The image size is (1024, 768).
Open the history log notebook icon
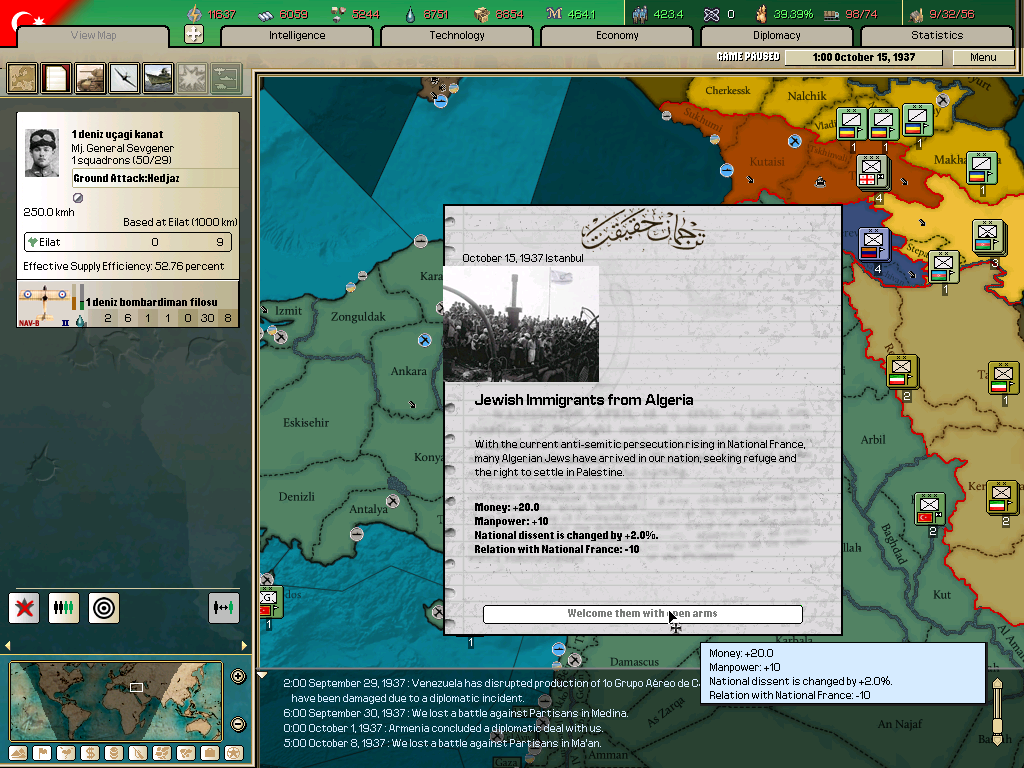56,78
